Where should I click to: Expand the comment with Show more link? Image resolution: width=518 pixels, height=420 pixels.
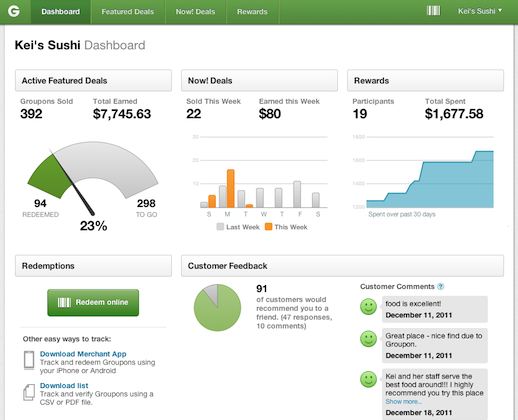[404, 402]
